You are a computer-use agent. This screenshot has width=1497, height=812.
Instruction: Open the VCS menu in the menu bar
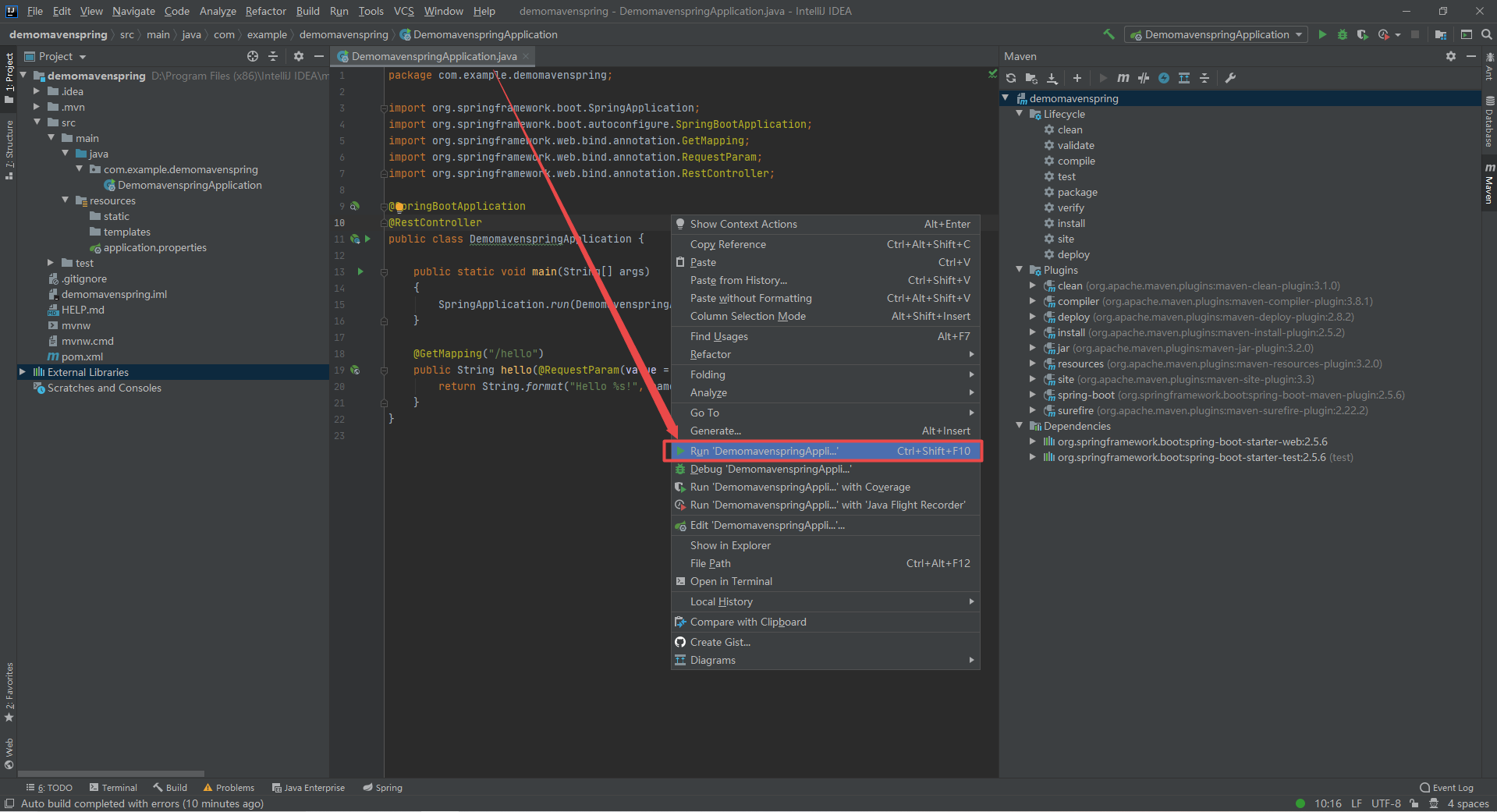click(x=404, y=11)
